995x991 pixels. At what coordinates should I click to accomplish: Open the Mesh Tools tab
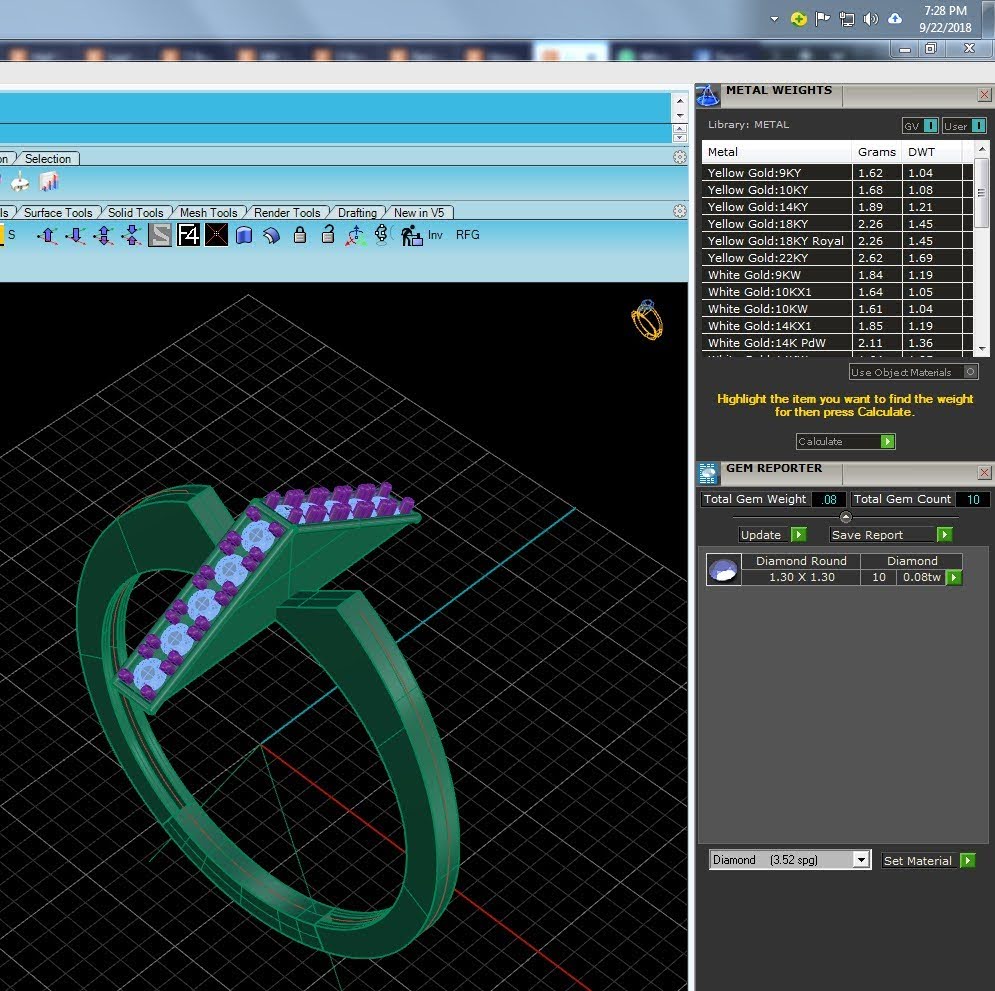[x=208, y=213]
